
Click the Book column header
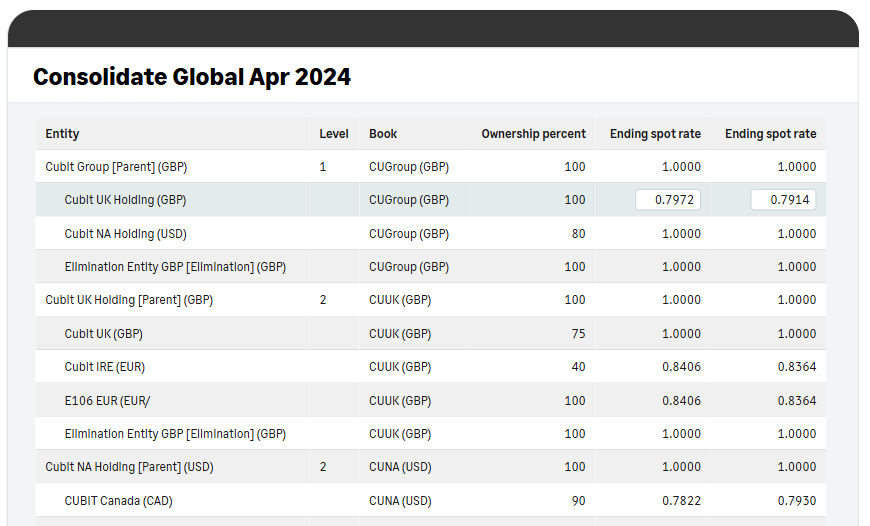coord(383,134)
